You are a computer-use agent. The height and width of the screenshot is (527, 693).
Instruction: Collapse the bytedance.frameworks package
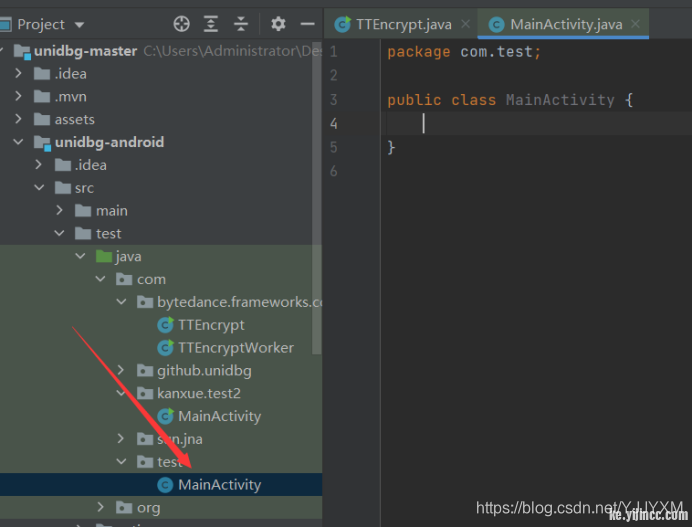(121, 302)
